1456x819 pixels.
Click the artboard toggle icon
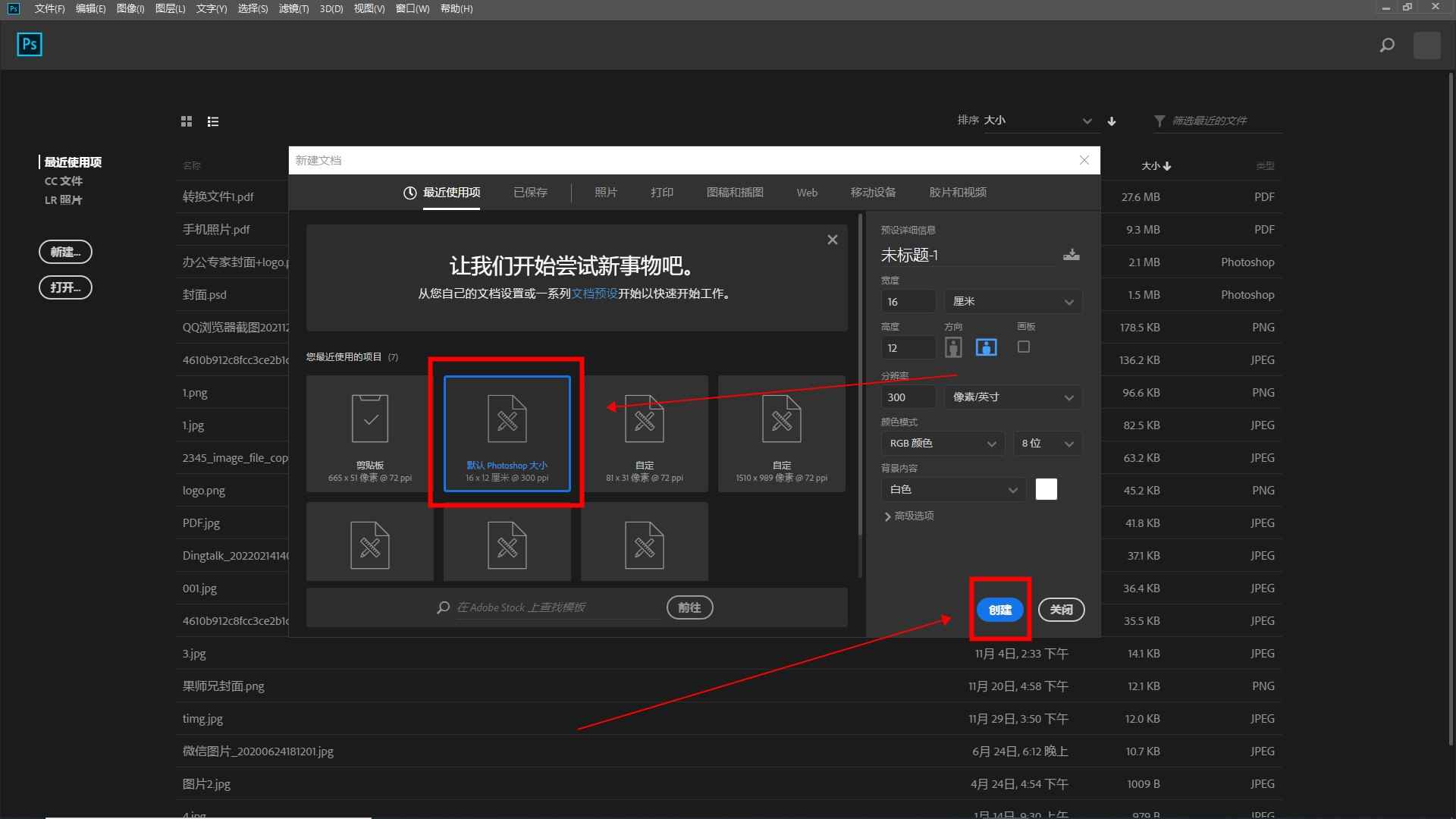[x=1024, y=347]
